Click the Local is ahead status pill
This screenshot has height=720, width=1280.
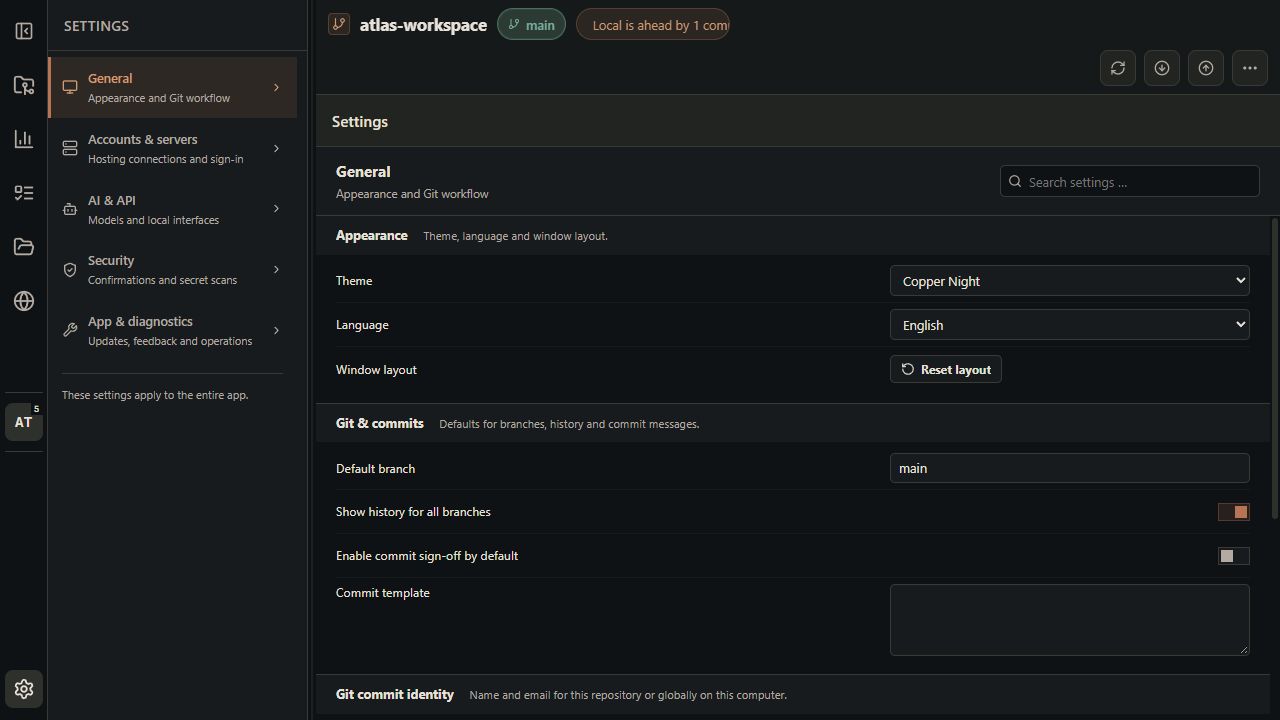(x=653, y=25)
